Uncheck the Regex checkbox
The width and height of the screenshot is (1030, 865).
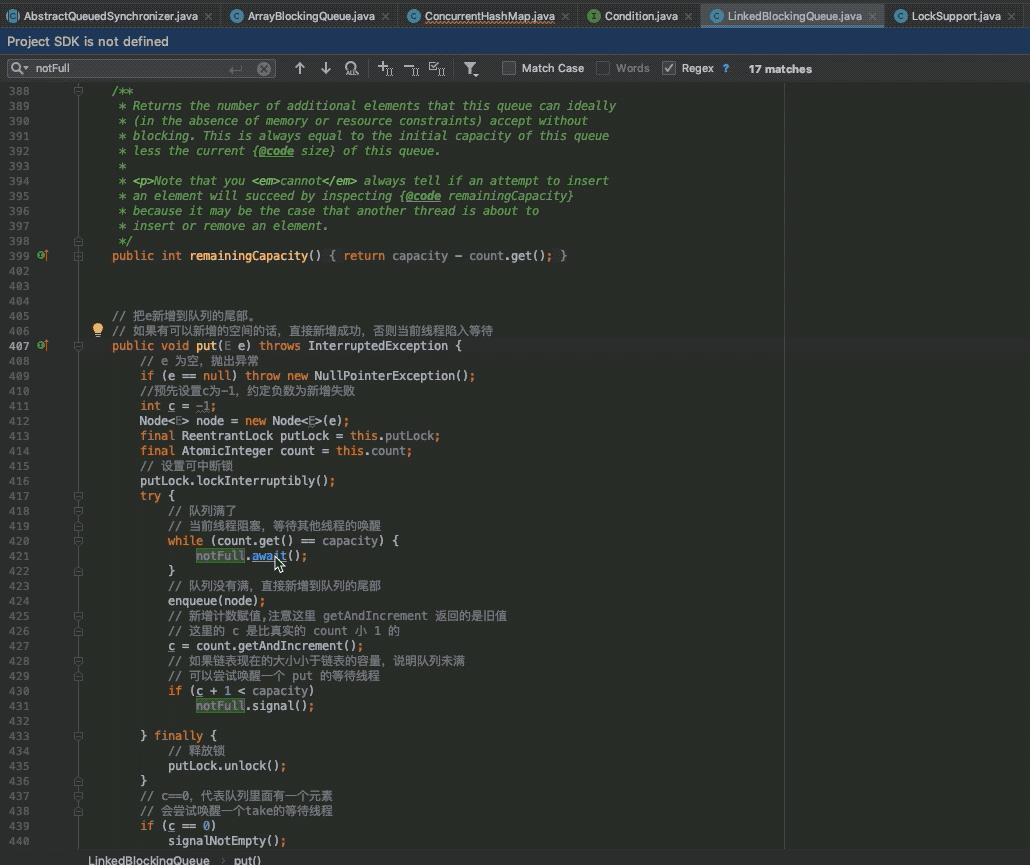pos(669,68)
